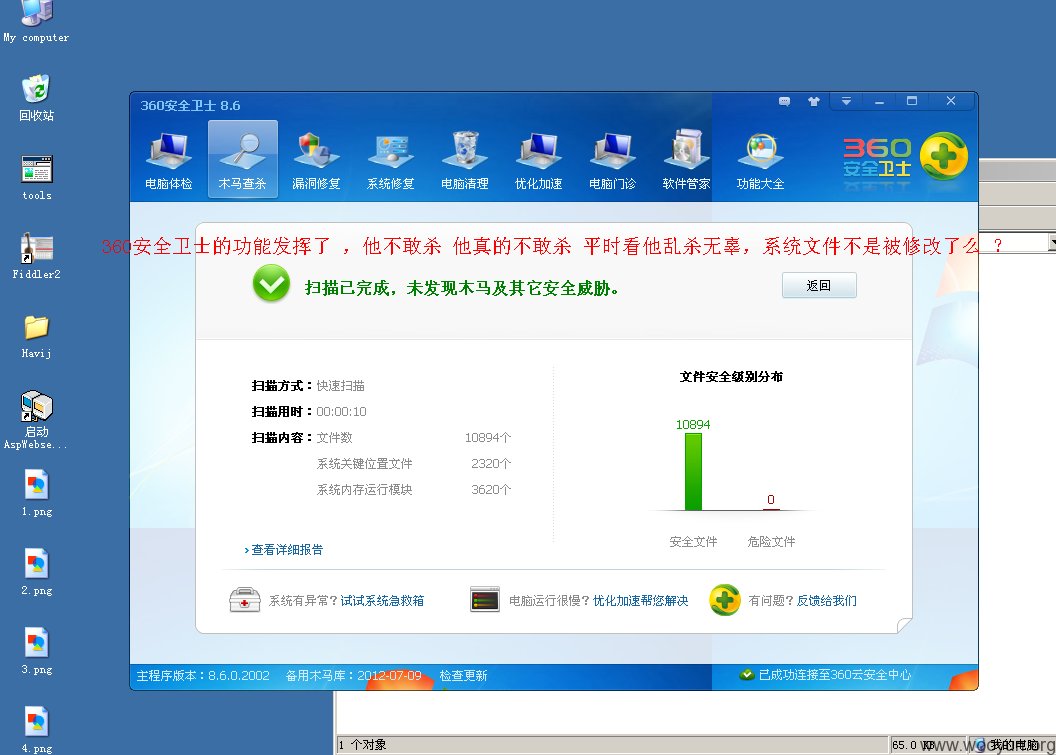This screenshot has width=1056, height=755.
Task: Open 电脑清理 trash bin cleanup
Action: click(465, 160)
